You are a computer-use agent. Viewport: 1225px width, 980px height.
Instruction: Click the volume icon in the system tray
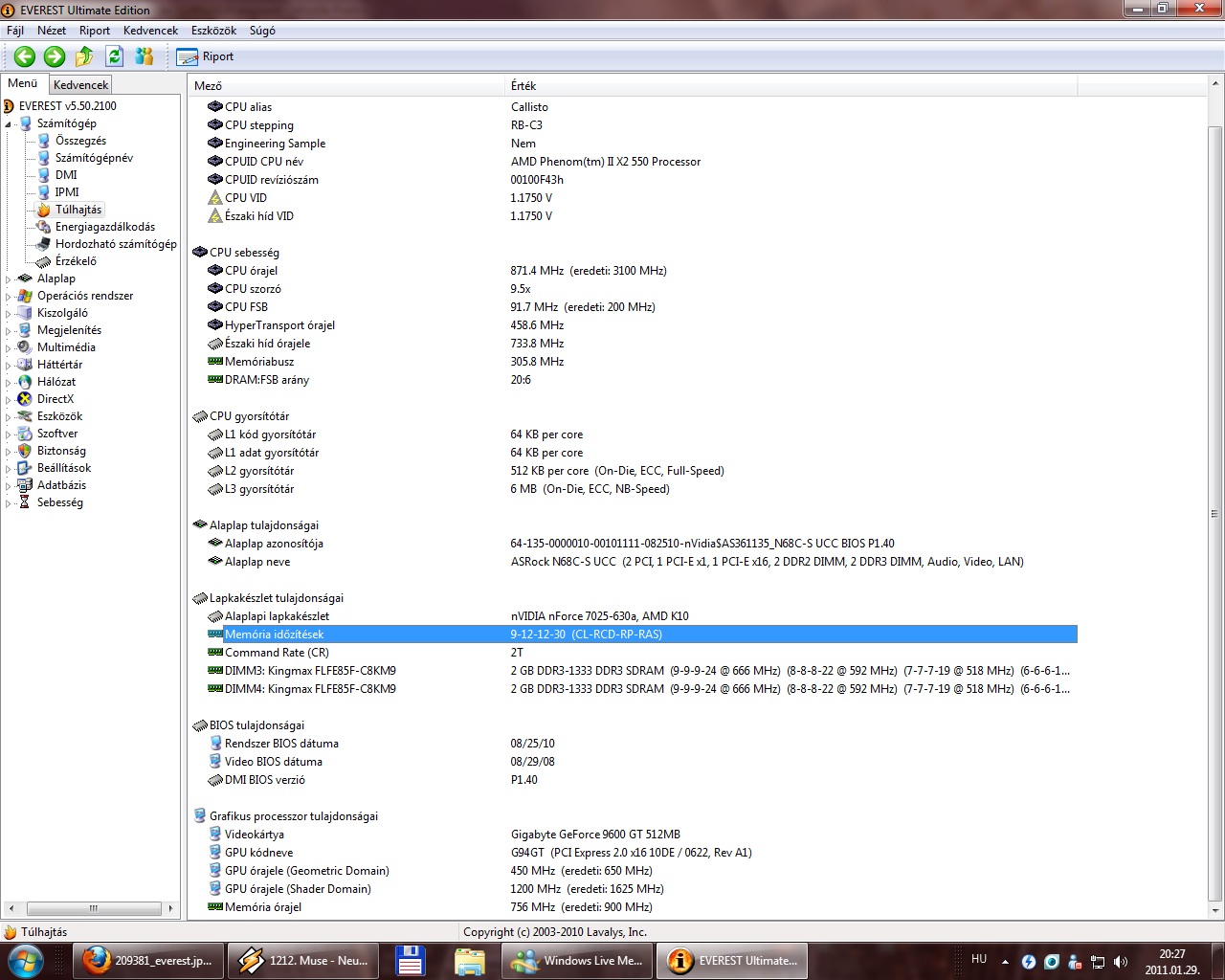point(1121,961)
